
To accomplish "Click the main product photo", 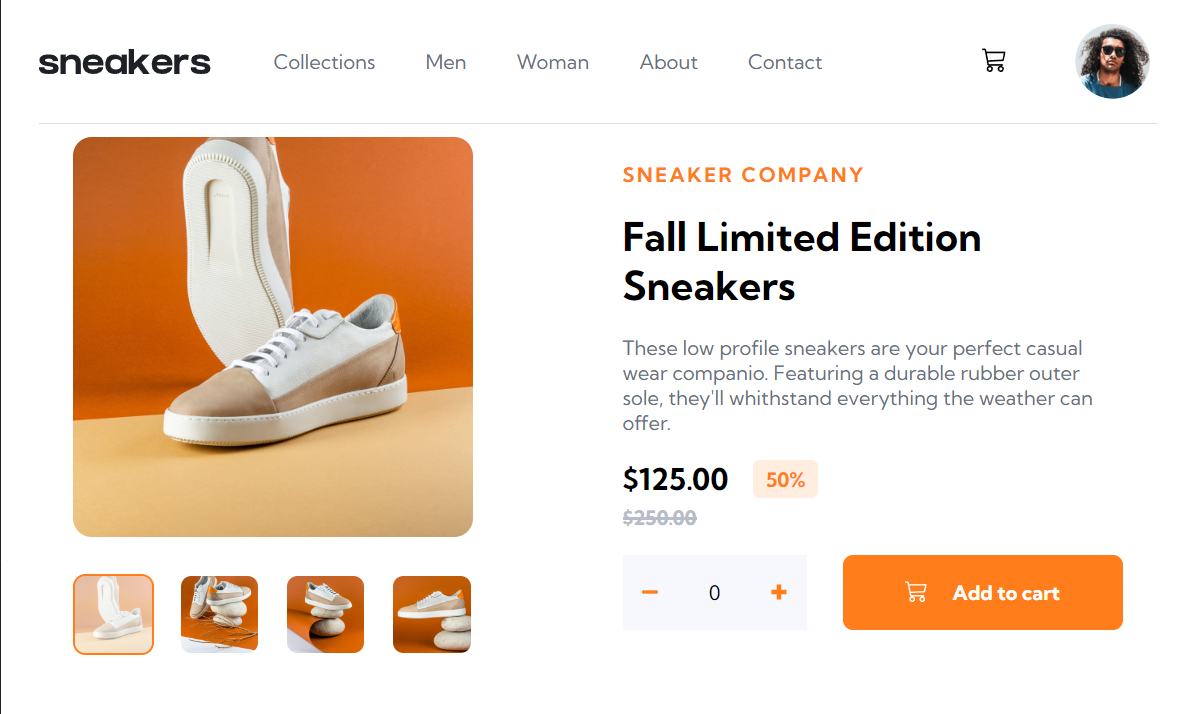I will (x=272, y=335).
